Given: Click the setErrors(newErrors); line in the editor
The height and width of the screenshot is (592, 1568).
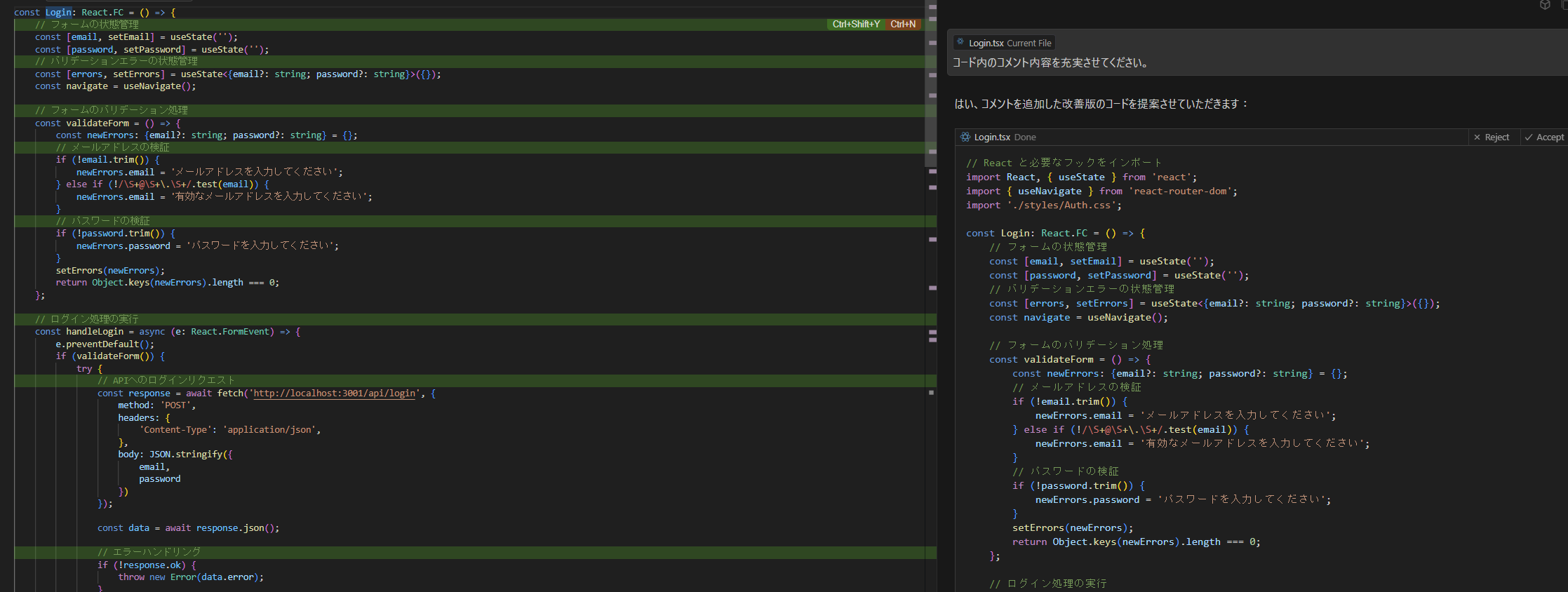Looking at the screenshot, I should tap(110, 271).
